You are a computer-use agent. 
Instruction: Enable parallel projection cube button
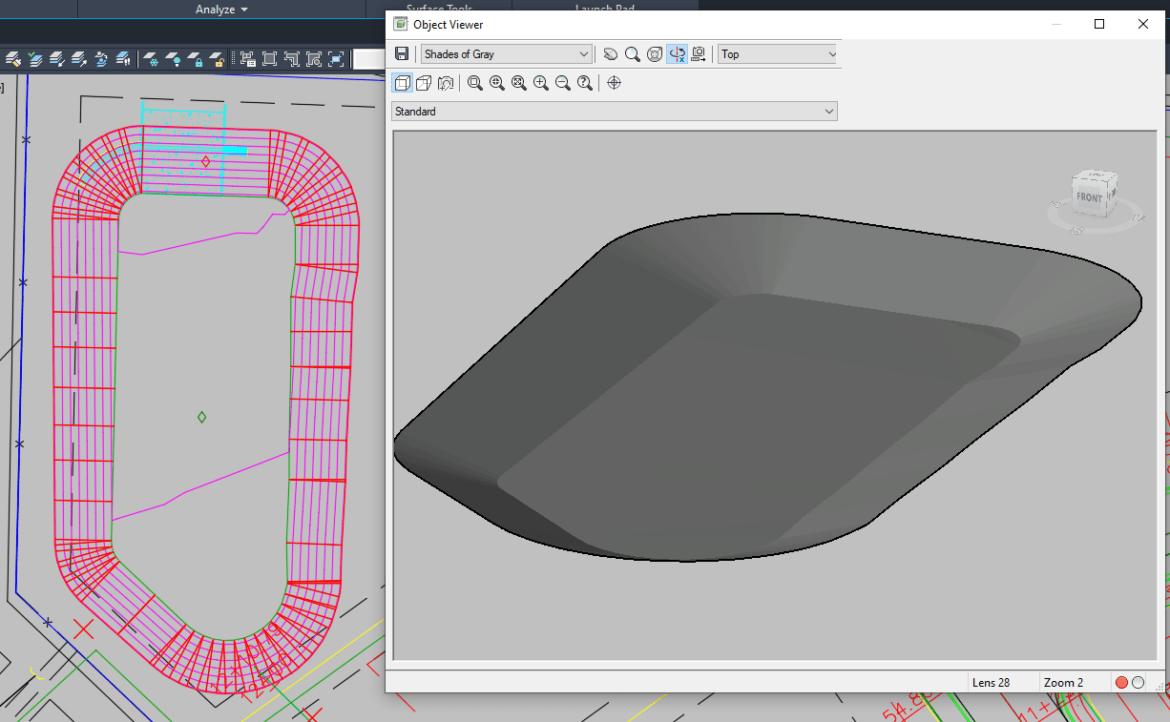402,83
